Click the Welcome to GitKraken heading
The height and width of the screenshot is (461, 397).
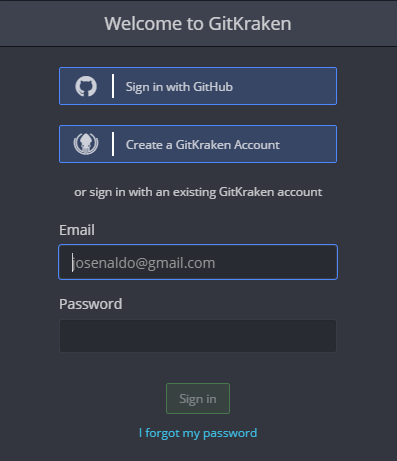(x=198, y=24)
